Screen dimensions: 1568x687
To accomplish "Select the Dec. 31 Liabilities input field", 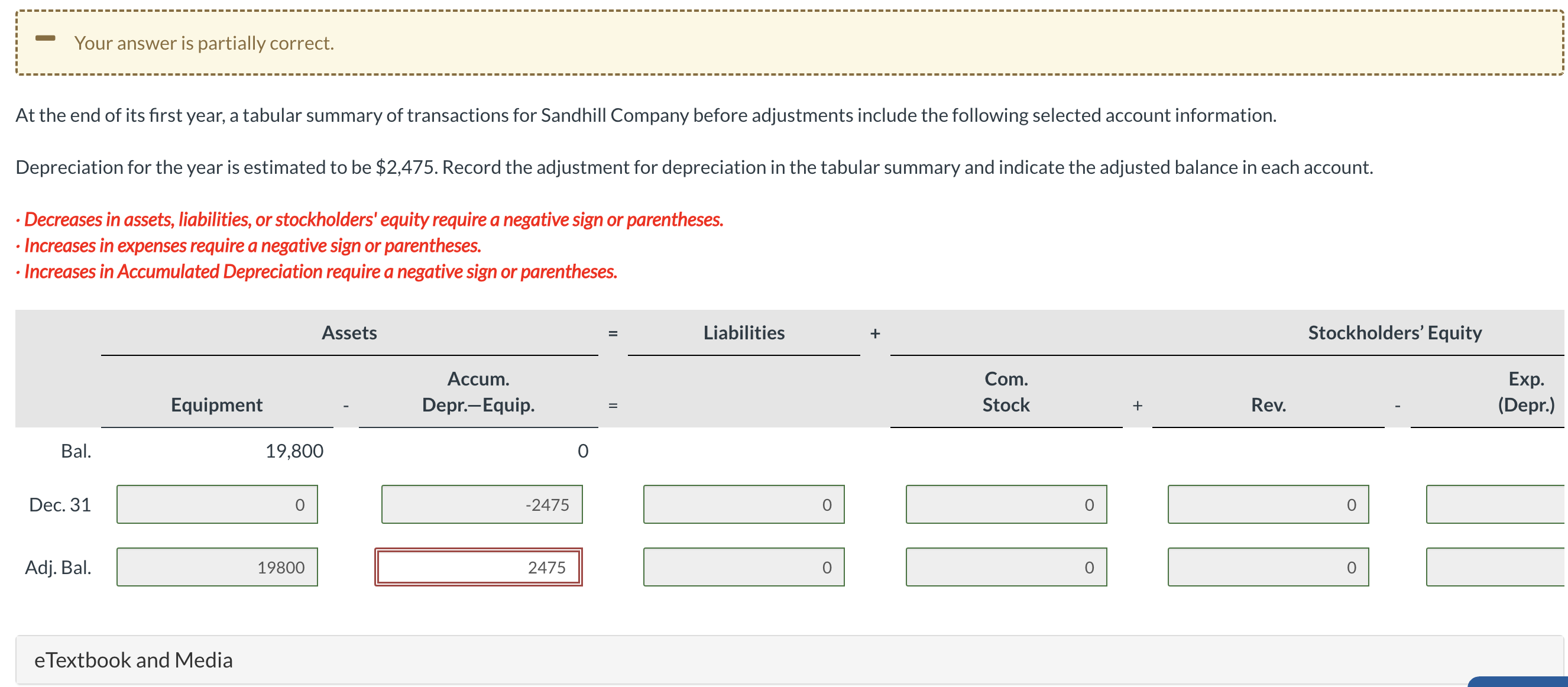I will click(744, 504).
